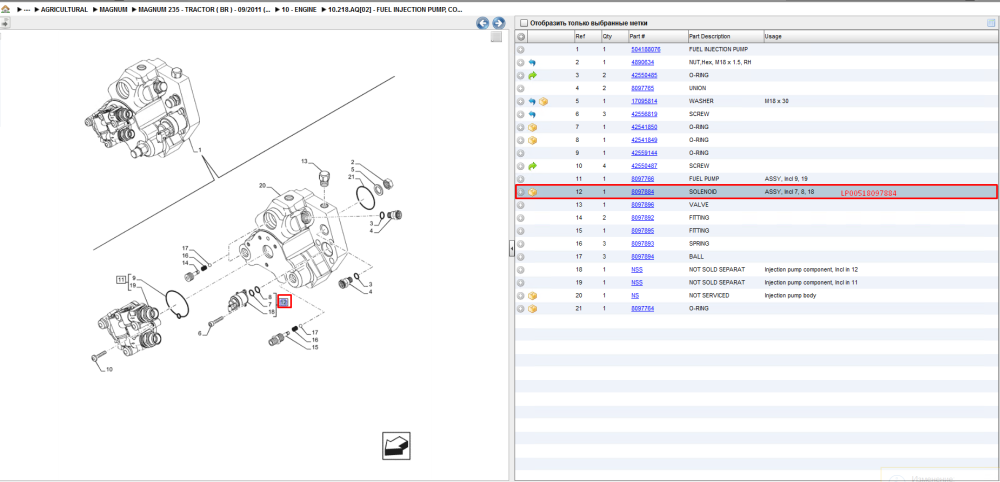Click the Qty column header
The image size is (1000, 482).
coord(614,36)
